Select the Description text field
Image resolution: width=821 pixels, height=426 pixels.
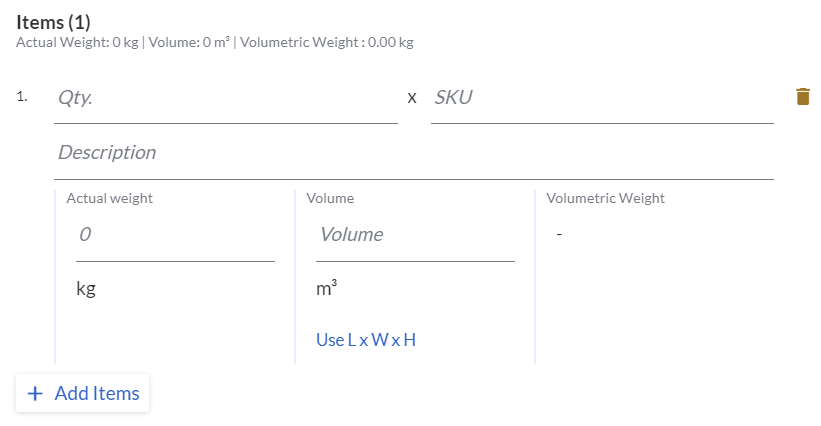413,153
